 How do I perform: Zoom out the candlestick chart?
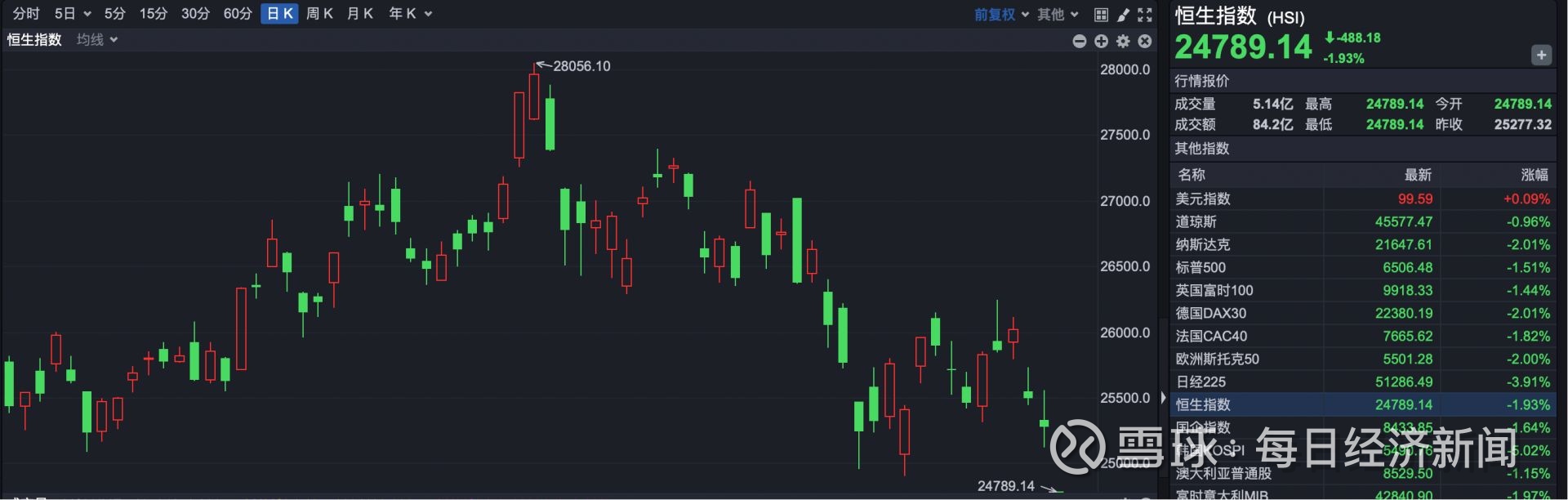pyautogui.click(x=1080, y=41)
